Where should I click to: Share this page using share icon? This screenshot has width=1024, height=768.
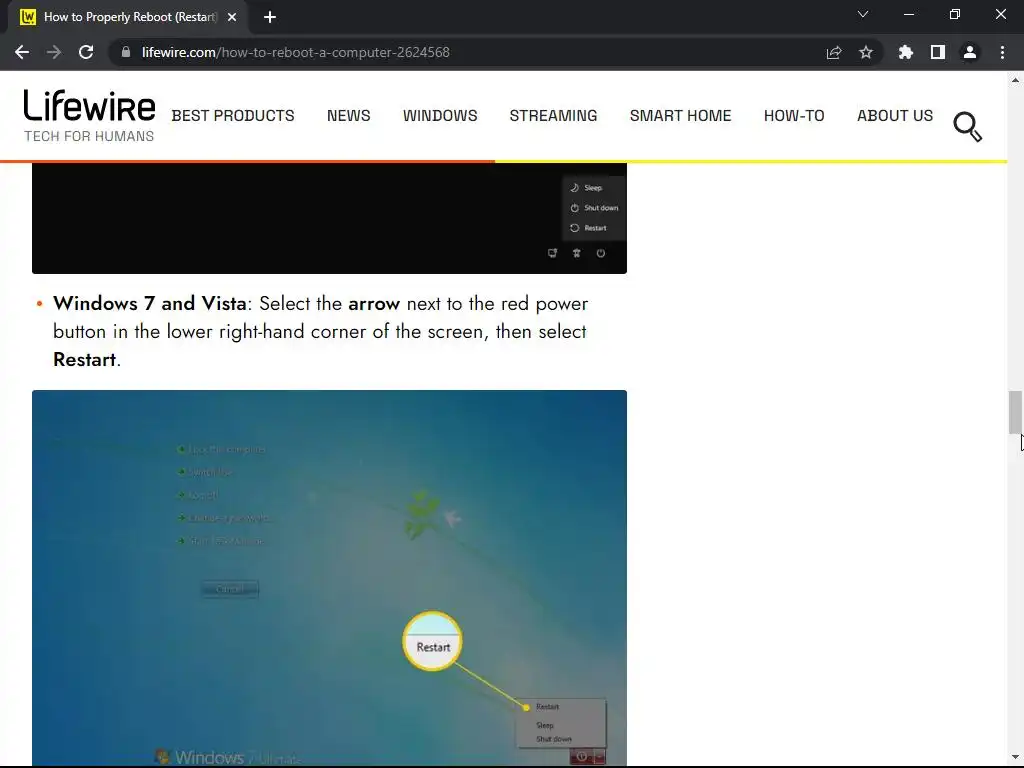(834, 52)
